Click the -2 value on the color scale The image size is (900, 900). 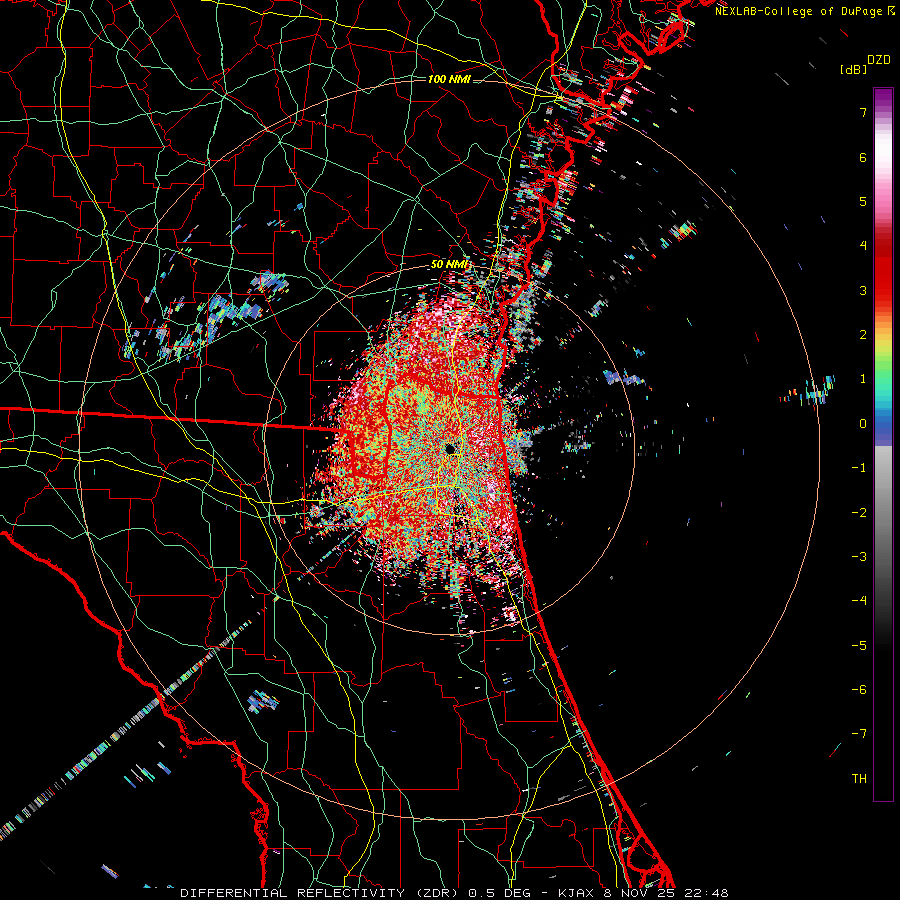(x=859, y=513)
